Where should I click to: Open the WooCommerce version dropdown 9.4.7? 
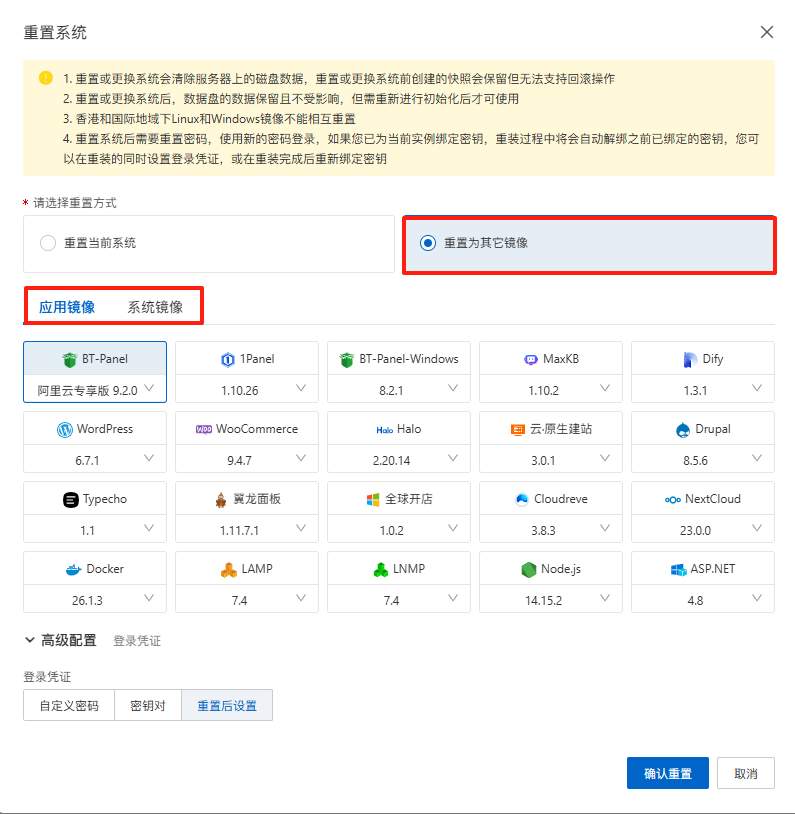247,459
